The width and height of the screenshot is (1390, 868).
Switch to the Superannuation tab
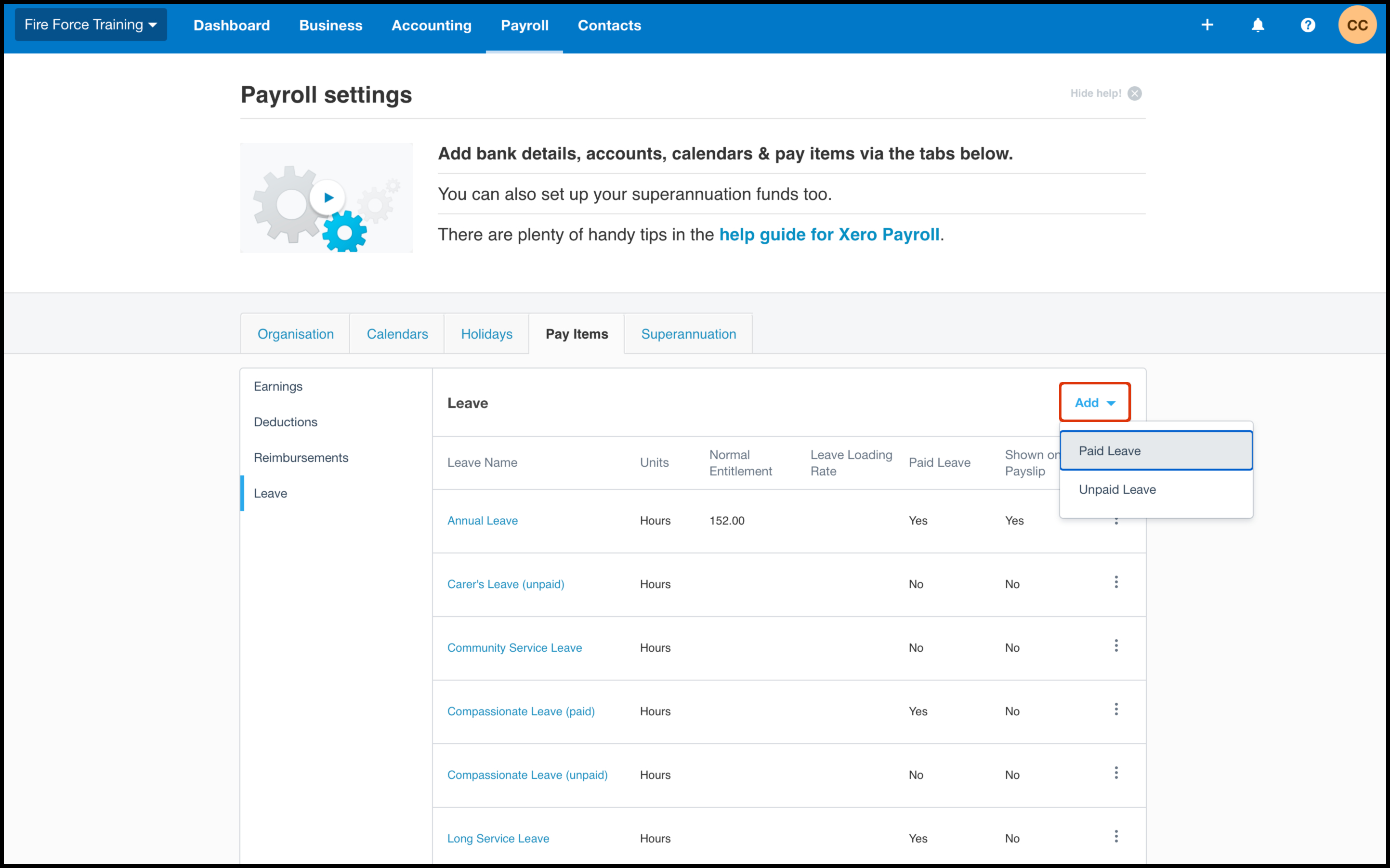(688, 333)
